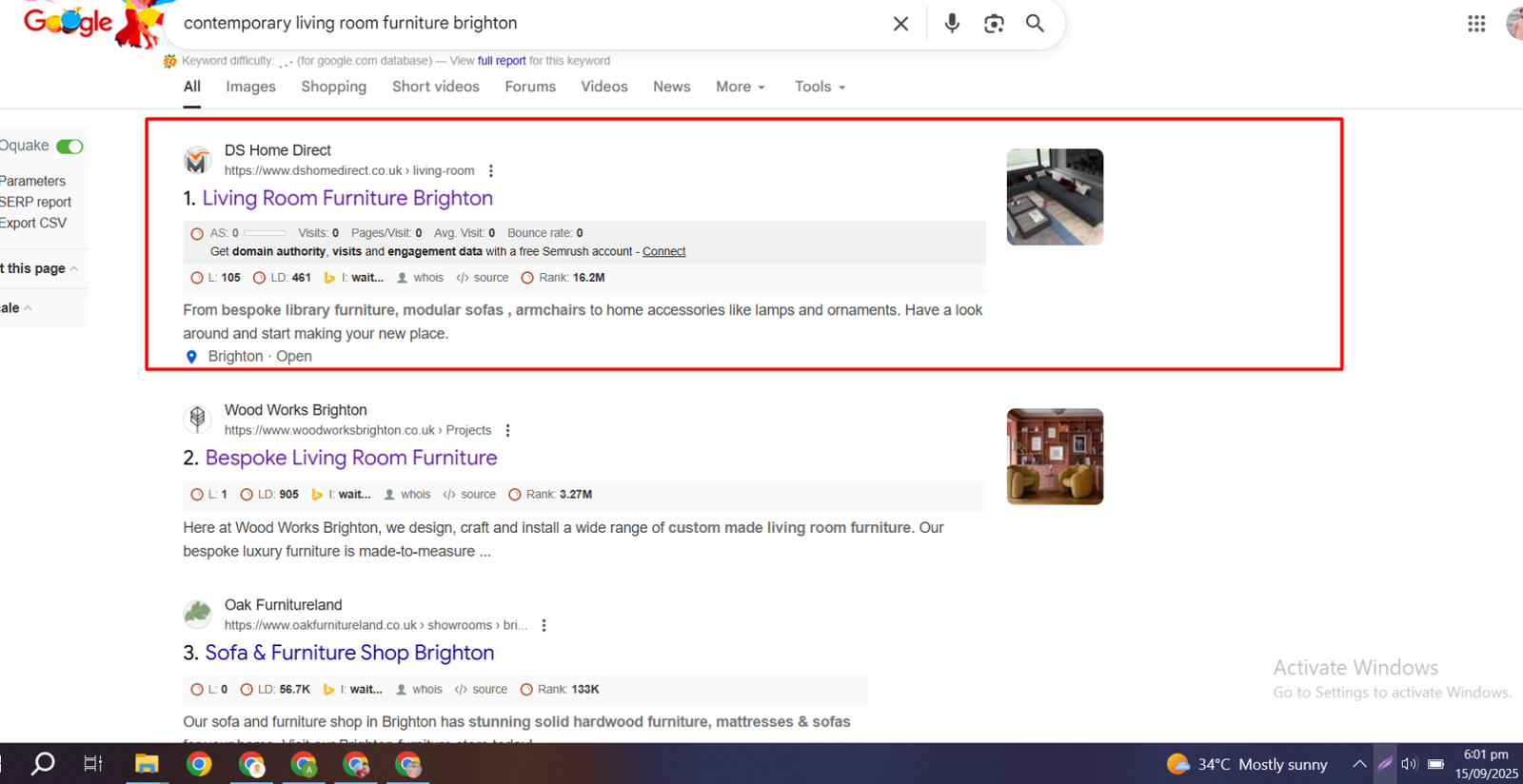
Task: Click the Connect Semrush account link
Action: click(663, 252)
